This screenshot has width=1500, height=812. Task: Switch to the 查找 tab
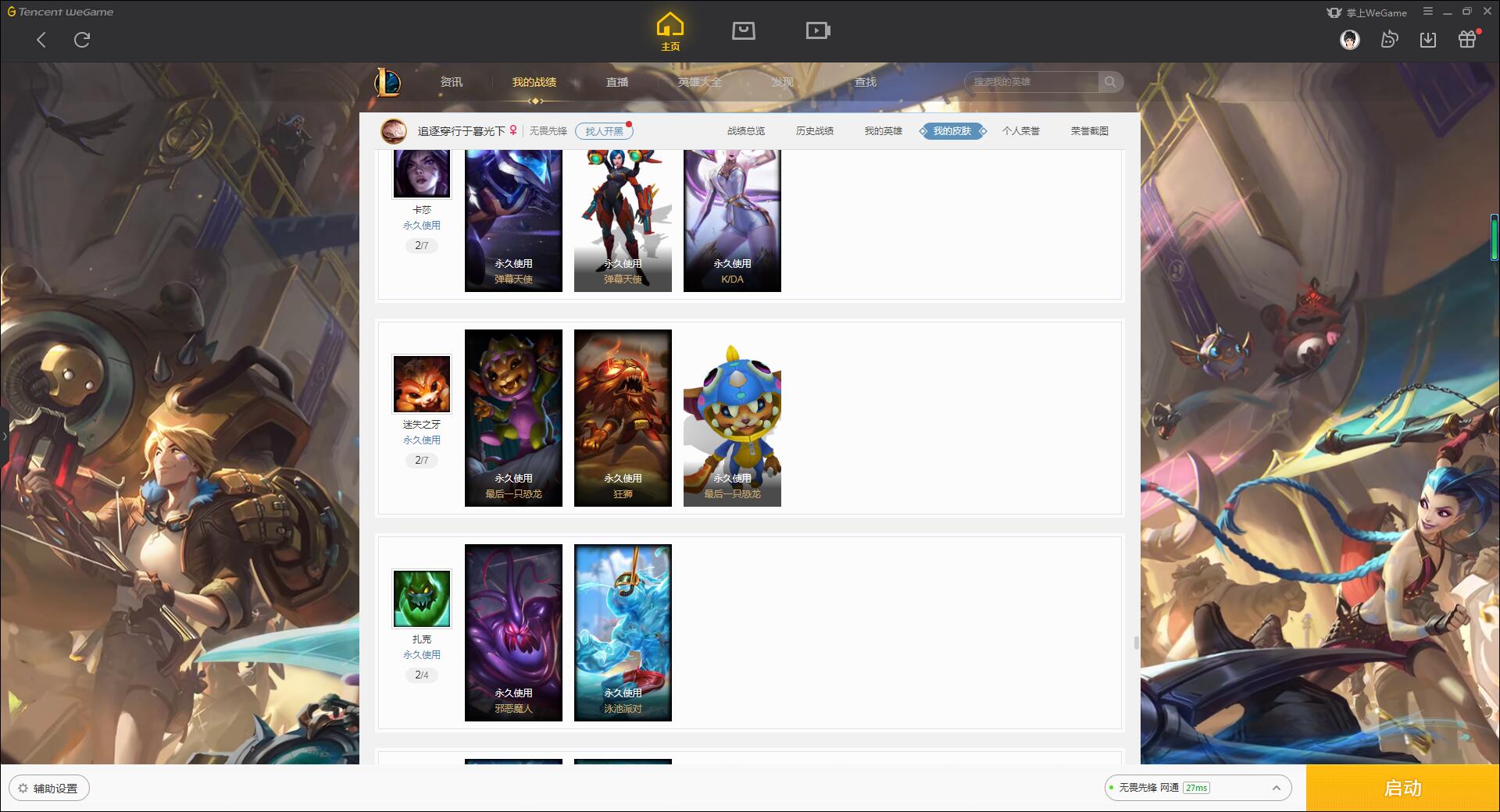(x=866, y=82)
